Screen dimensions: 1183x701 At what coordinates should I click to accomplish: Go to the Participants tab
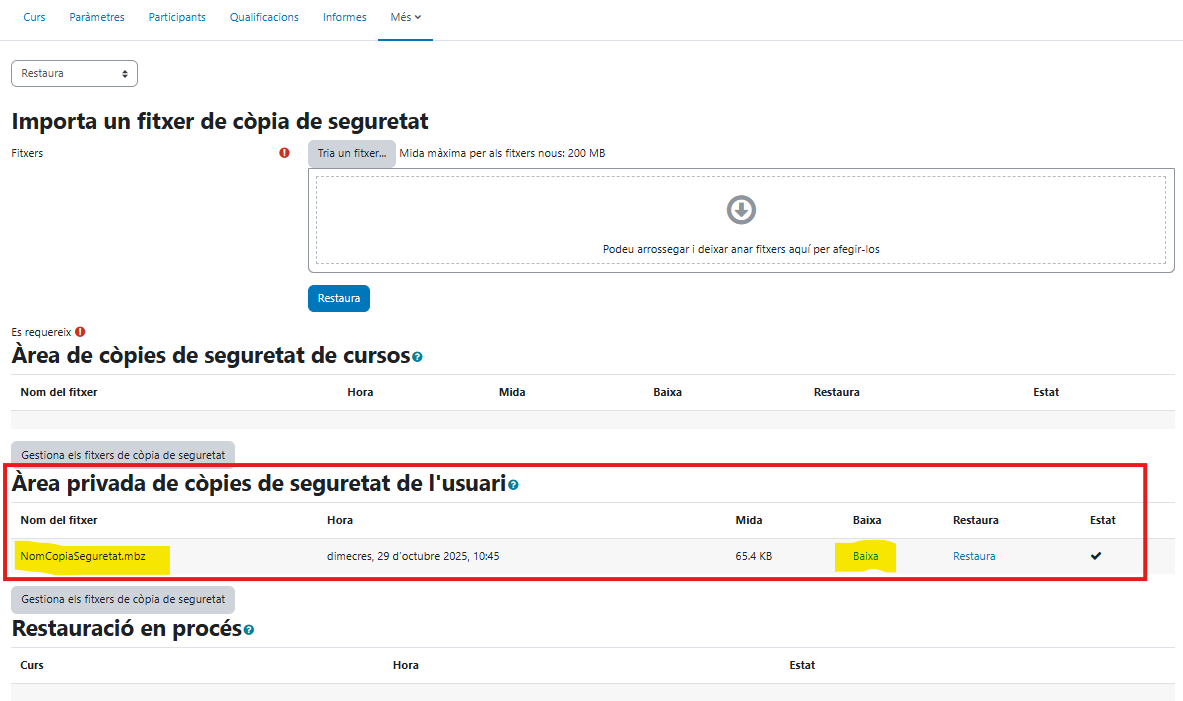point(177,17)
